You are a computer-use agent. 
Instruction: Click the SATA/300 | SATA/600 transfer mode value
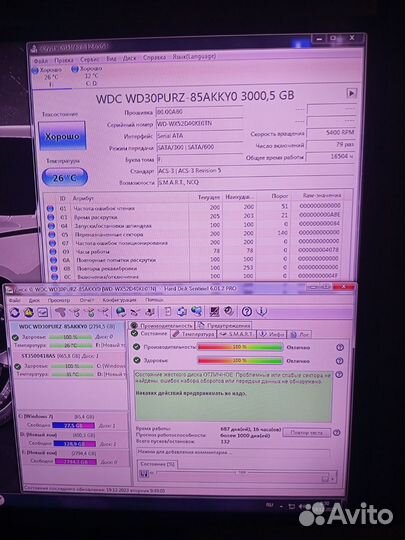tap(199, 147)
